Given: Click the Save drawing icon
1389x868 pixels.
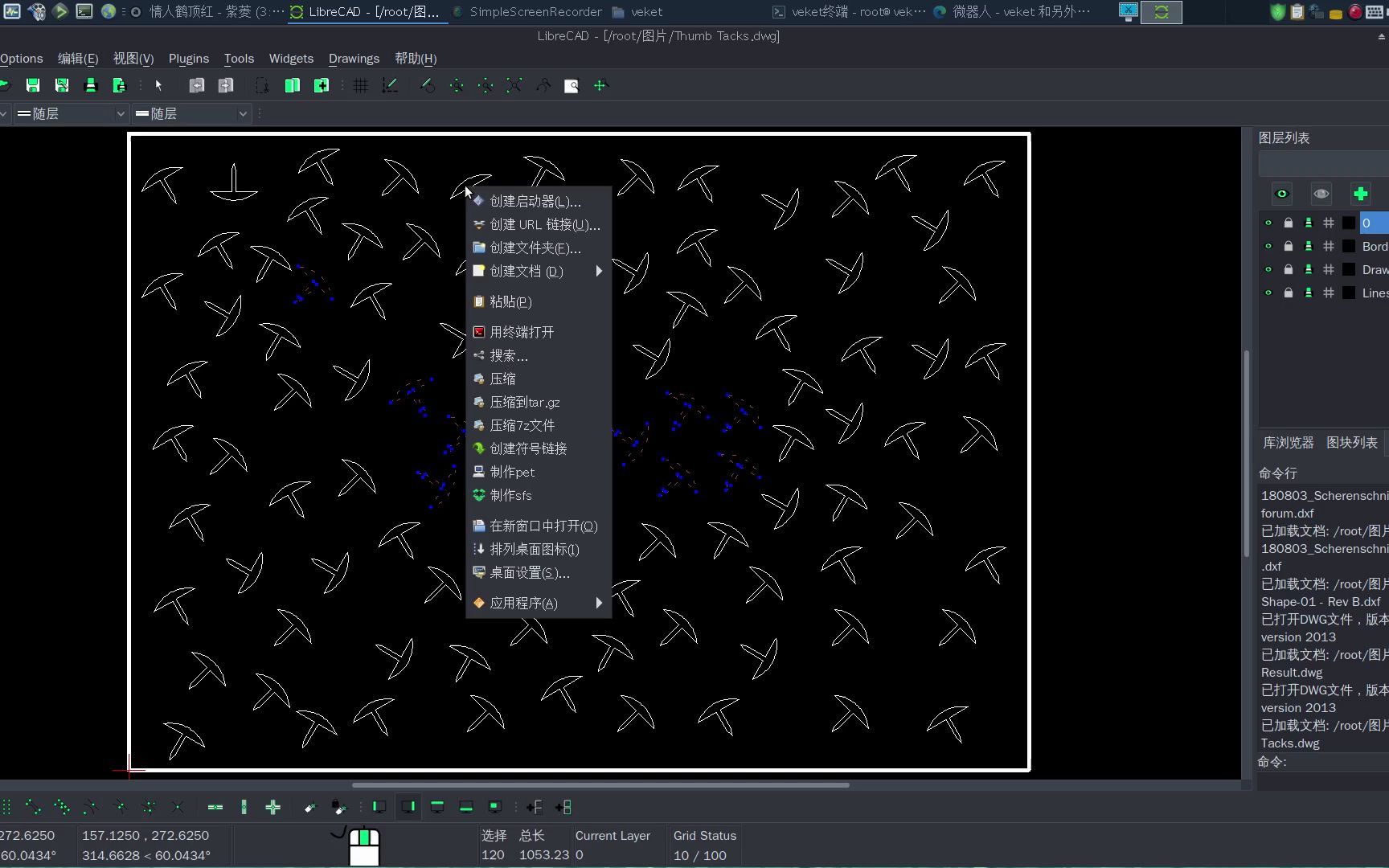Looking at the screenshot, I should coord(33,85).
